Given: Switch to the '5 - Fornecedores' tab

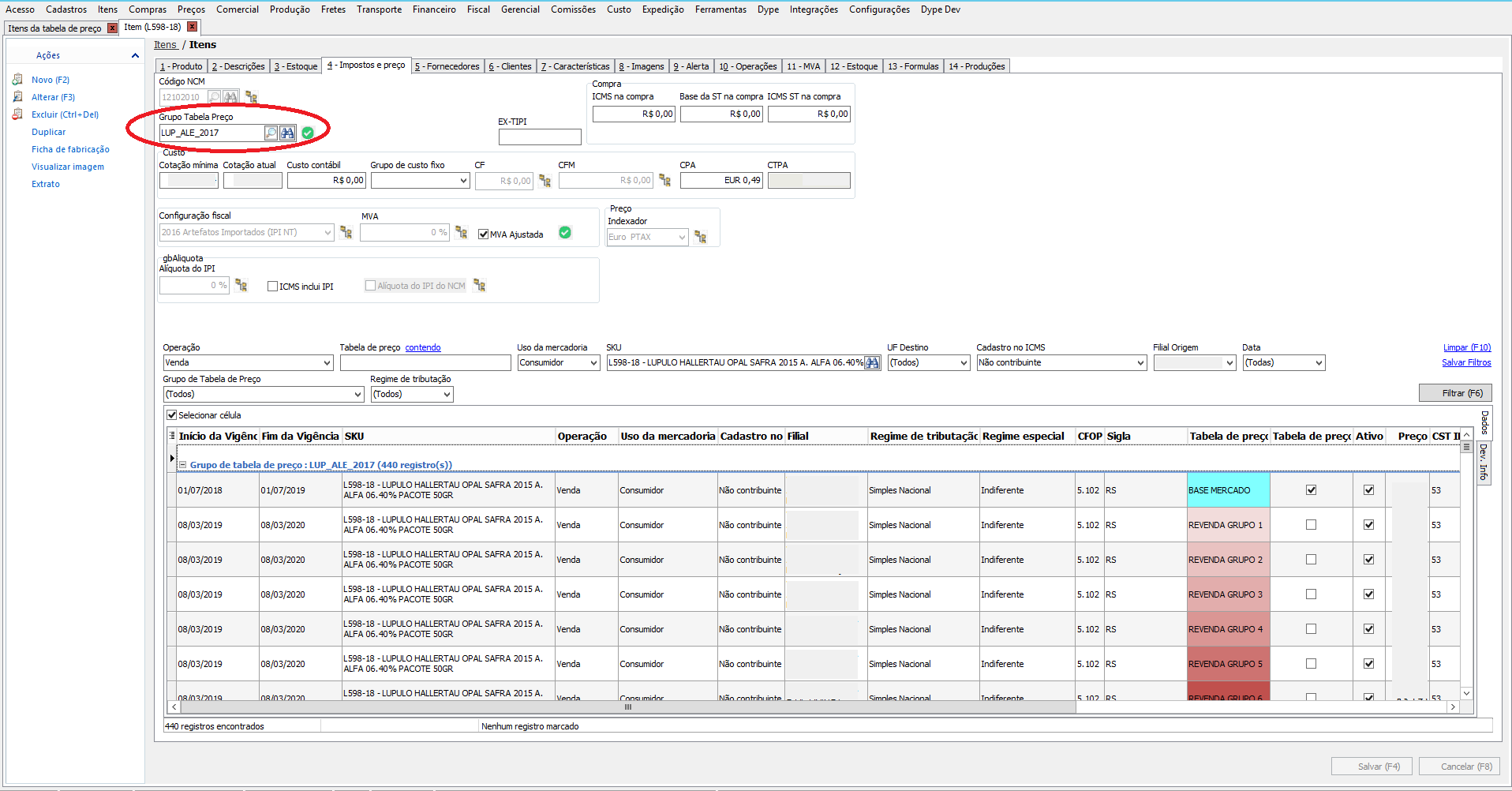Looking at the screenshot, I should pos(447,66).
